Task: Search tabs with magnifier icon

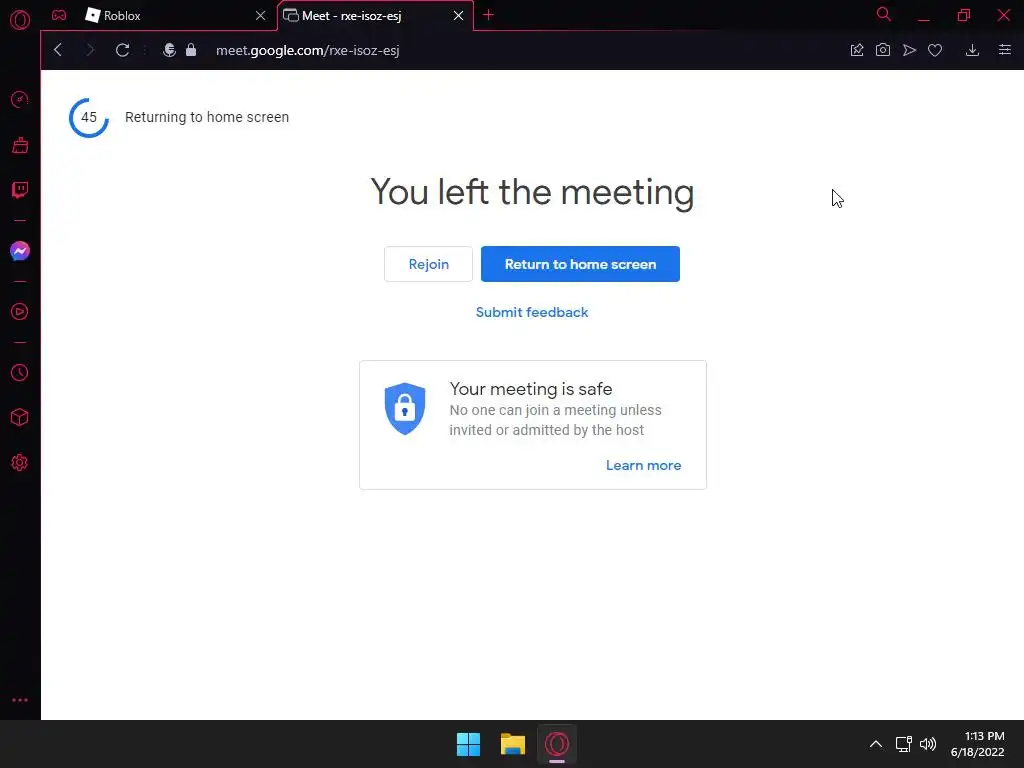Action: tap(884, 14)
